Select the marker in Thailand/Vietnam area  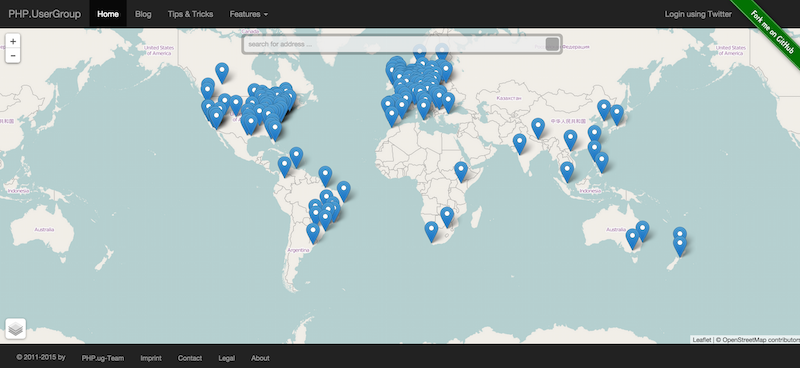coord(570,140)
